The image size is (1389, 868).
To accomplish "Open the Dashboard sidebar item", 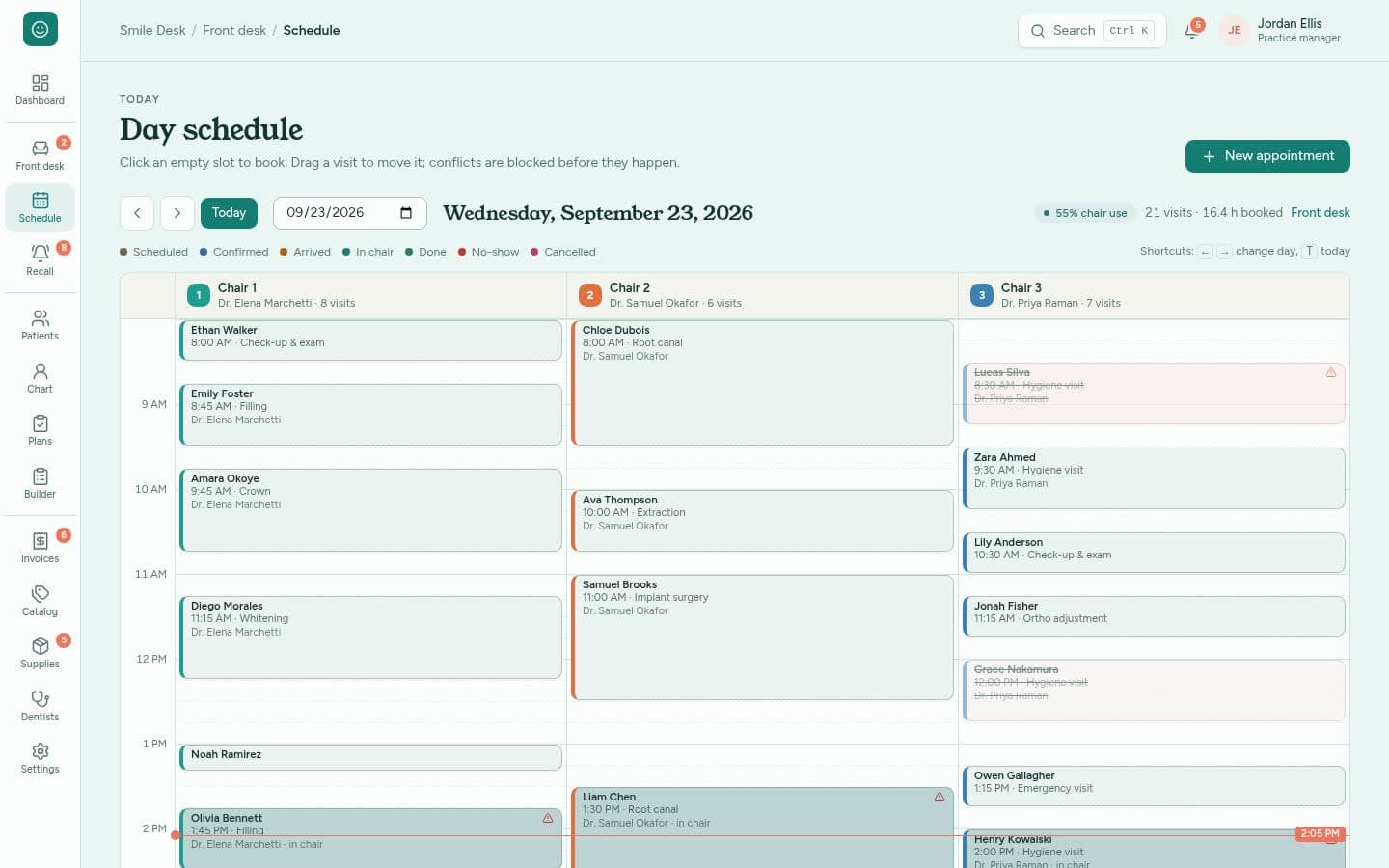I will 40,90.
